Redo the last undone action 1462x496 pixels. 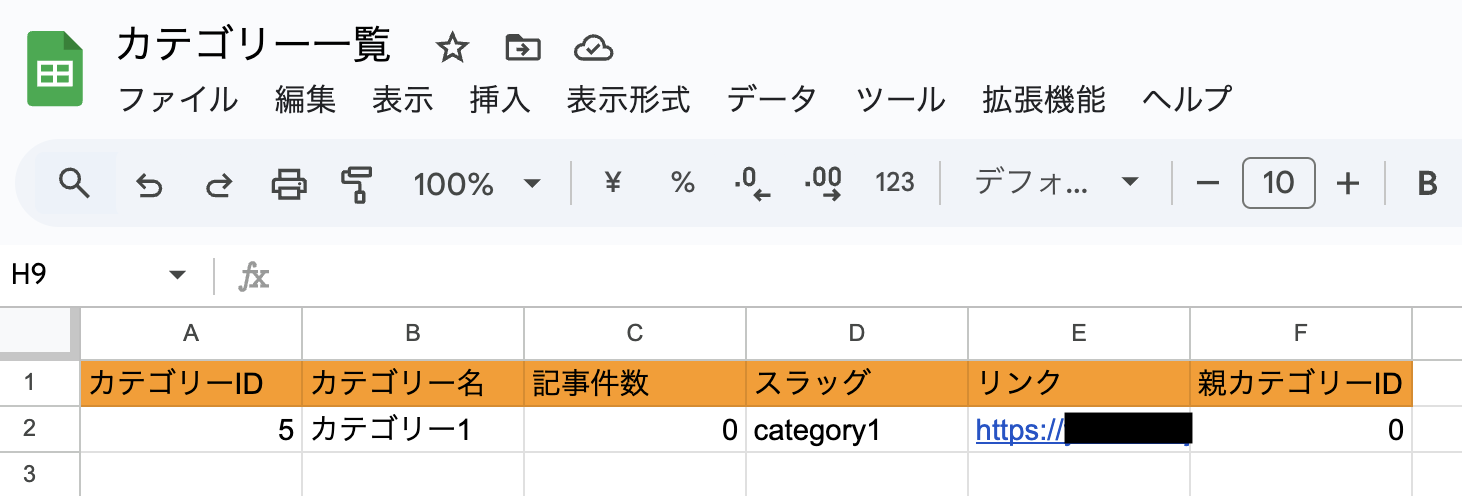pyautogui.click(x=218, y=183)
